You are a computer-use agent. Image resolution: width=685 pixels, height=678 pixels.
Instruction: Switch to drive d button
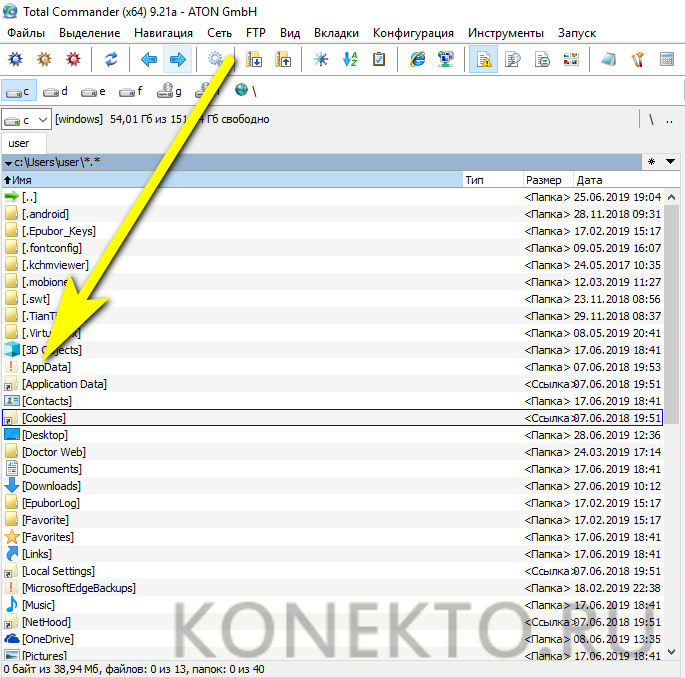coord(56,91)
